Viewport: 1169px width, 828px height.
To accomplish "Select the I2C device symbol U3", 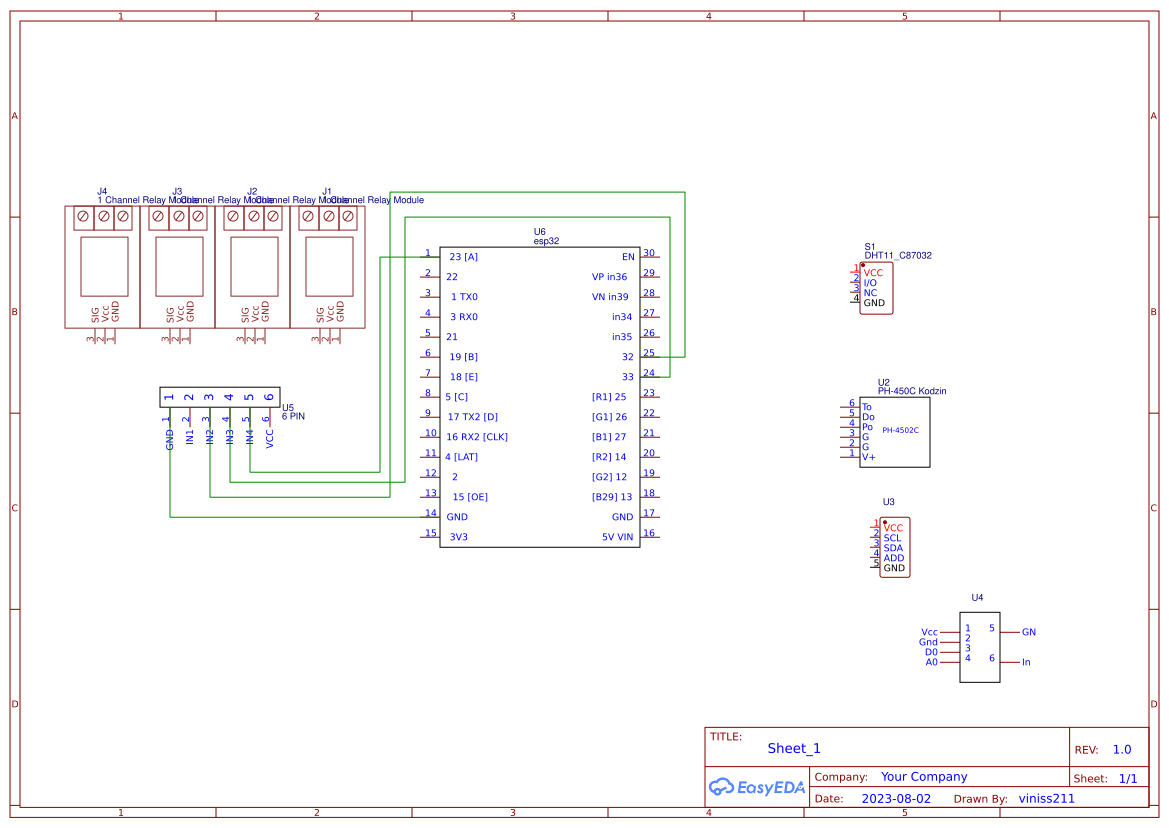I will pos(893,547).
